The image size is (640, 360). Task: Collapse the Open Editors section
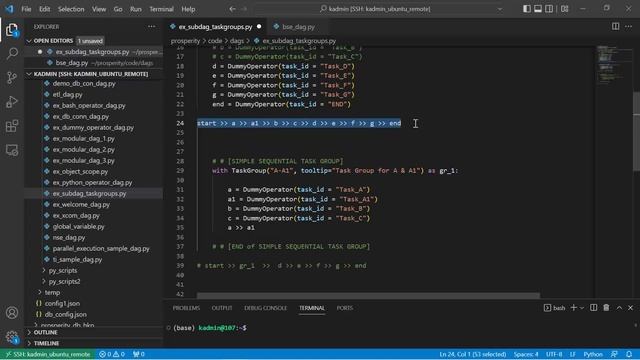click(x=29, y=41)
